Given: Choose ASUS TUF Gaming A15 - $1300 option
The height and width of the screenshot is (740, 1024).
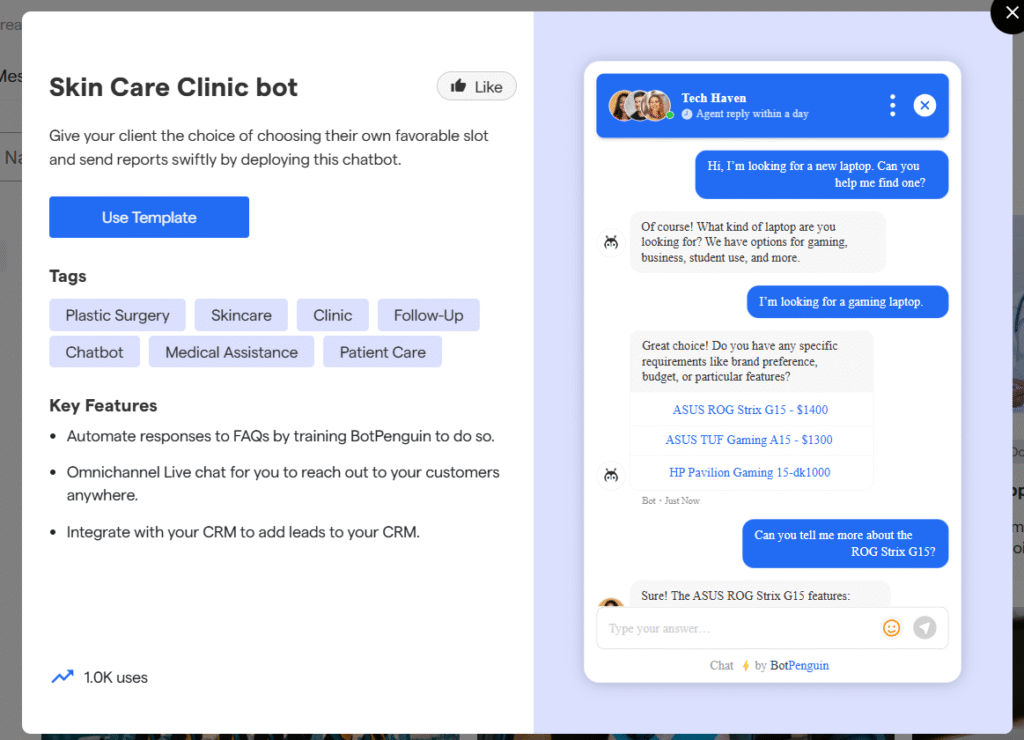Looking at the screenshot, I should coord(750,440).
